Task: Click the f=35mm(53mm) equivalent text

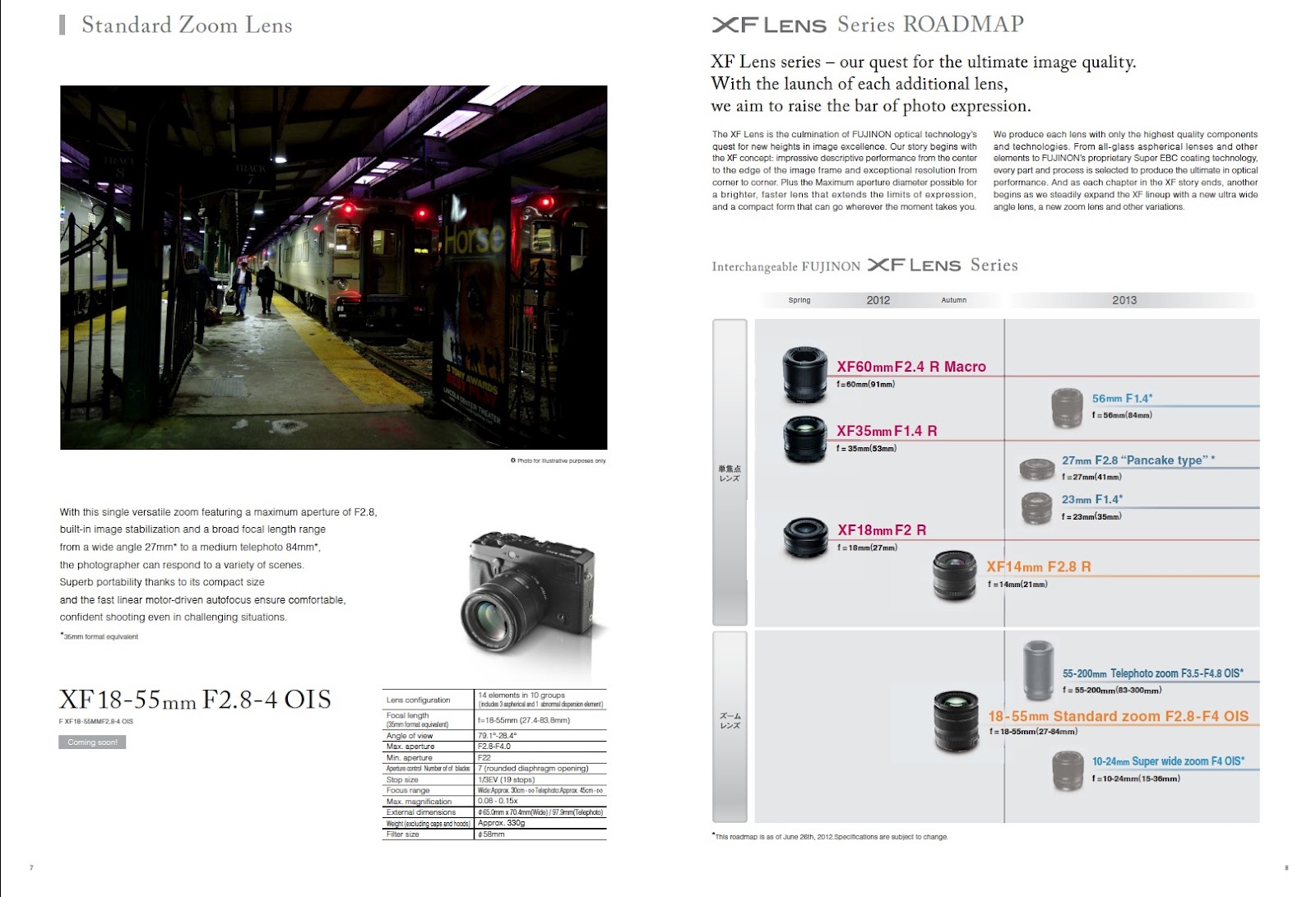Action: point(866,448)
